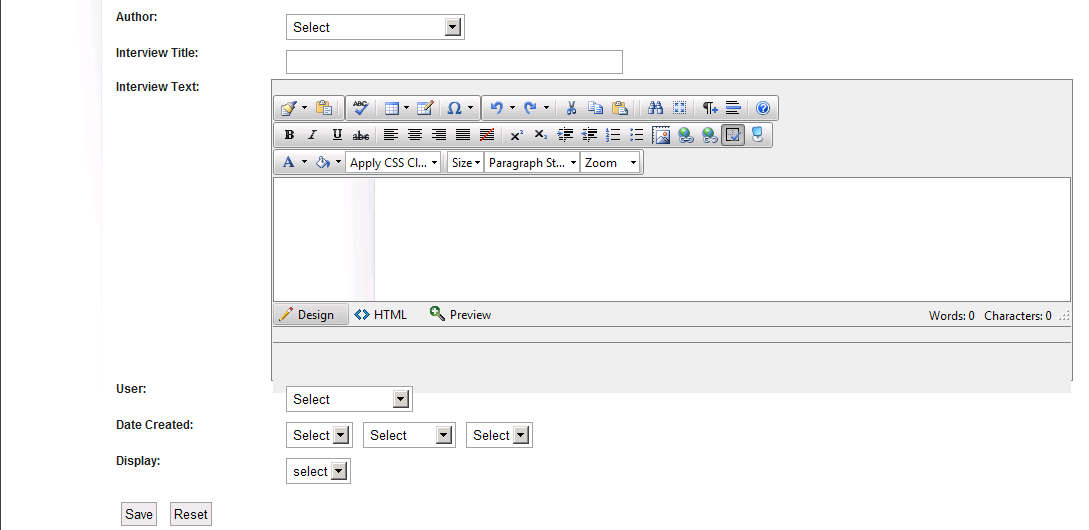Click the Insert Table grid icon
The width and height of the screenshot is (1089, 530).
(x=392, y=108)
